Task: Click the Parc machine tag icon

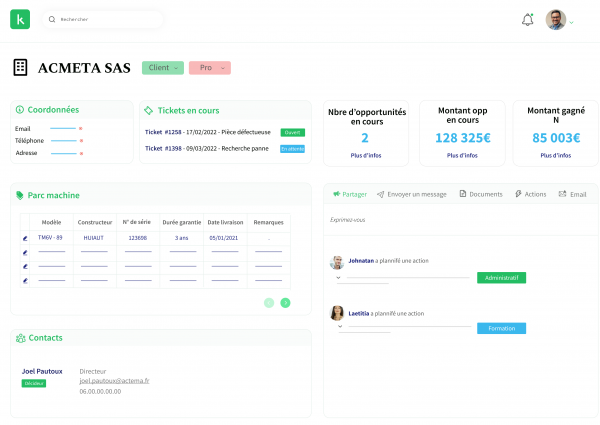Action: [x=20, y=195]
